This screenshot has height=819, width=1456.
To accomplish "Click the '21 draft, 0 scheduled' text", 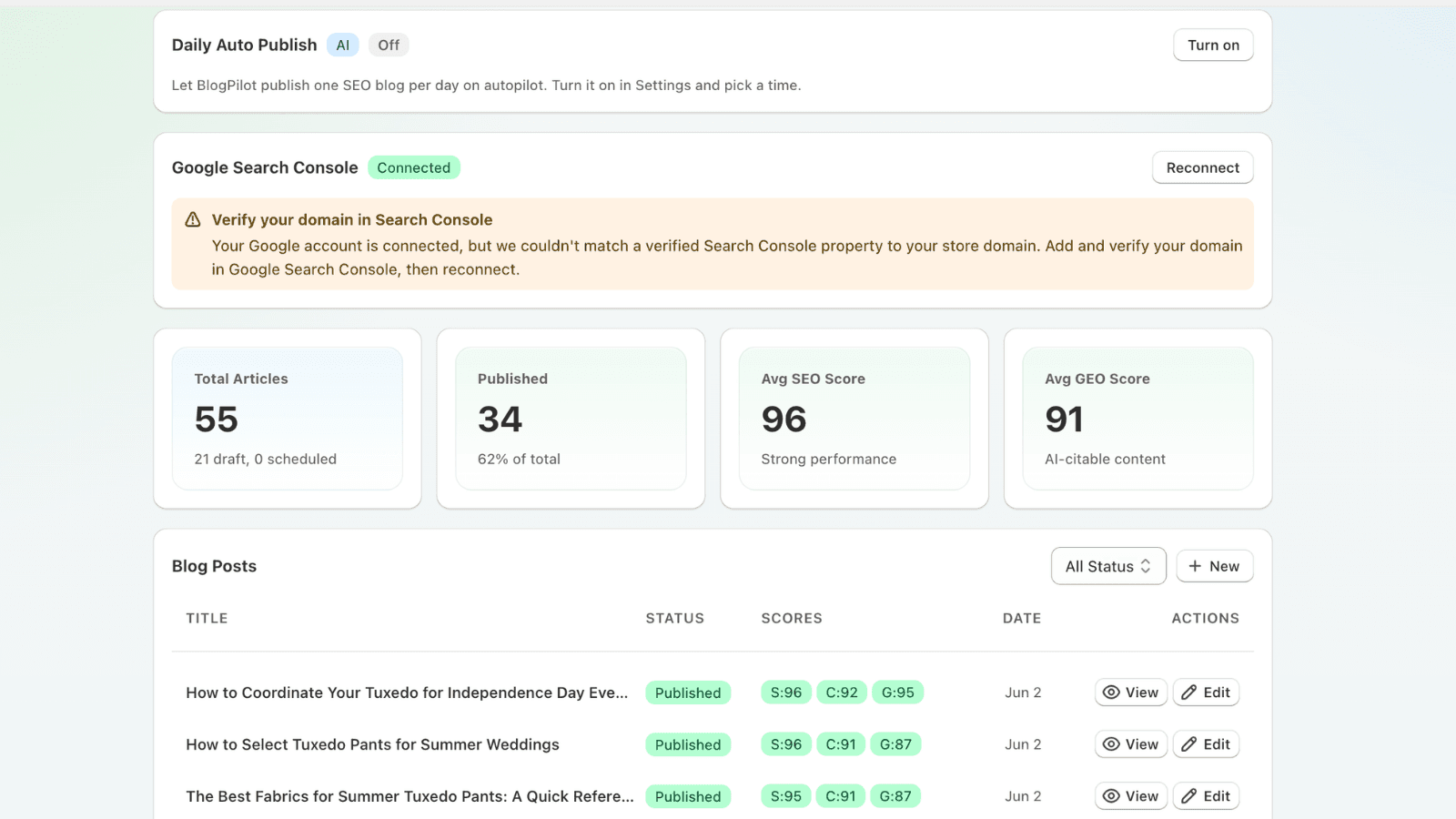I will click(266, 460).
